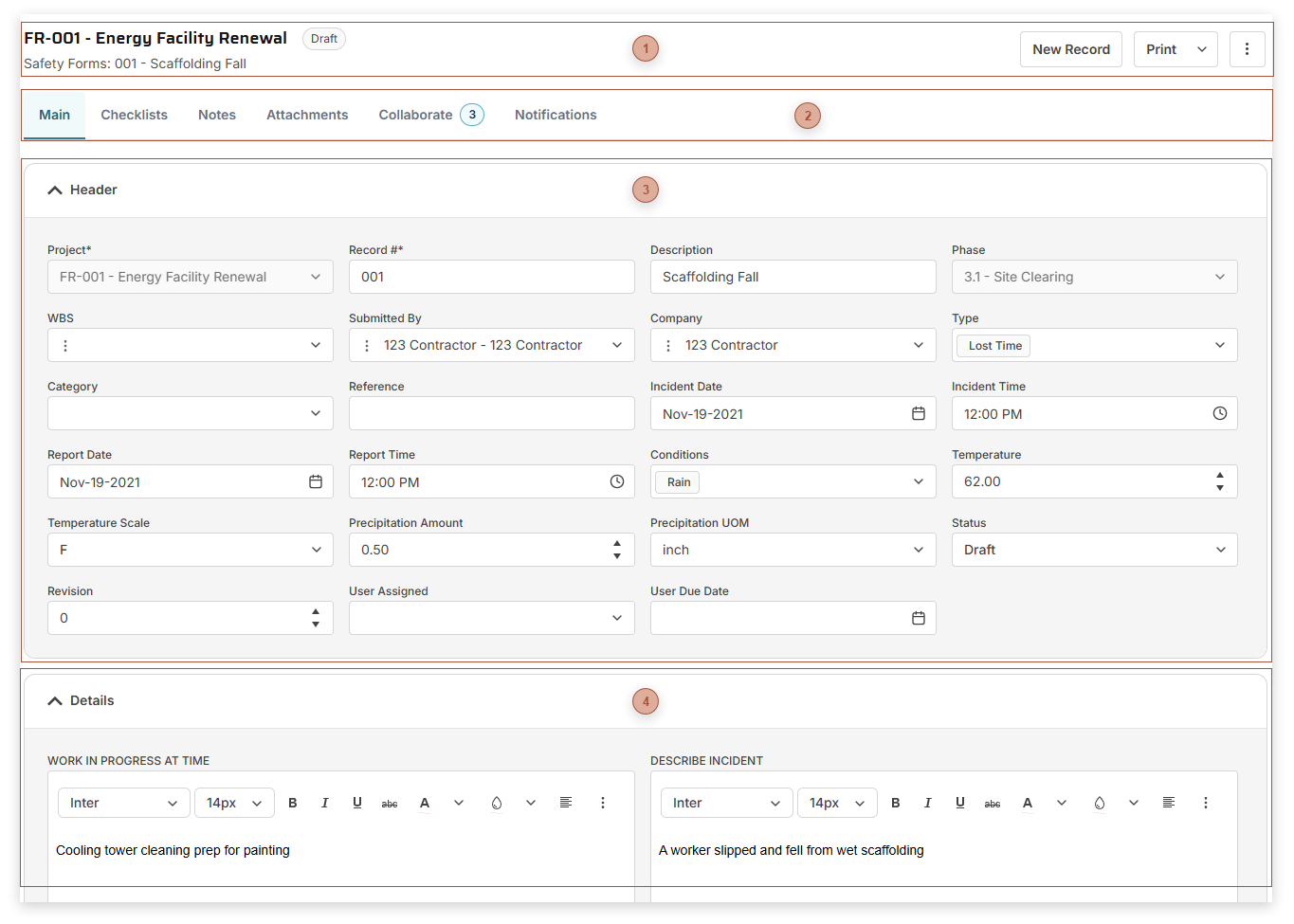Toggle bold formatting in the Work In Progress editor
Viewport: 1294px width, 924px height.
click(x=292, y=802)
